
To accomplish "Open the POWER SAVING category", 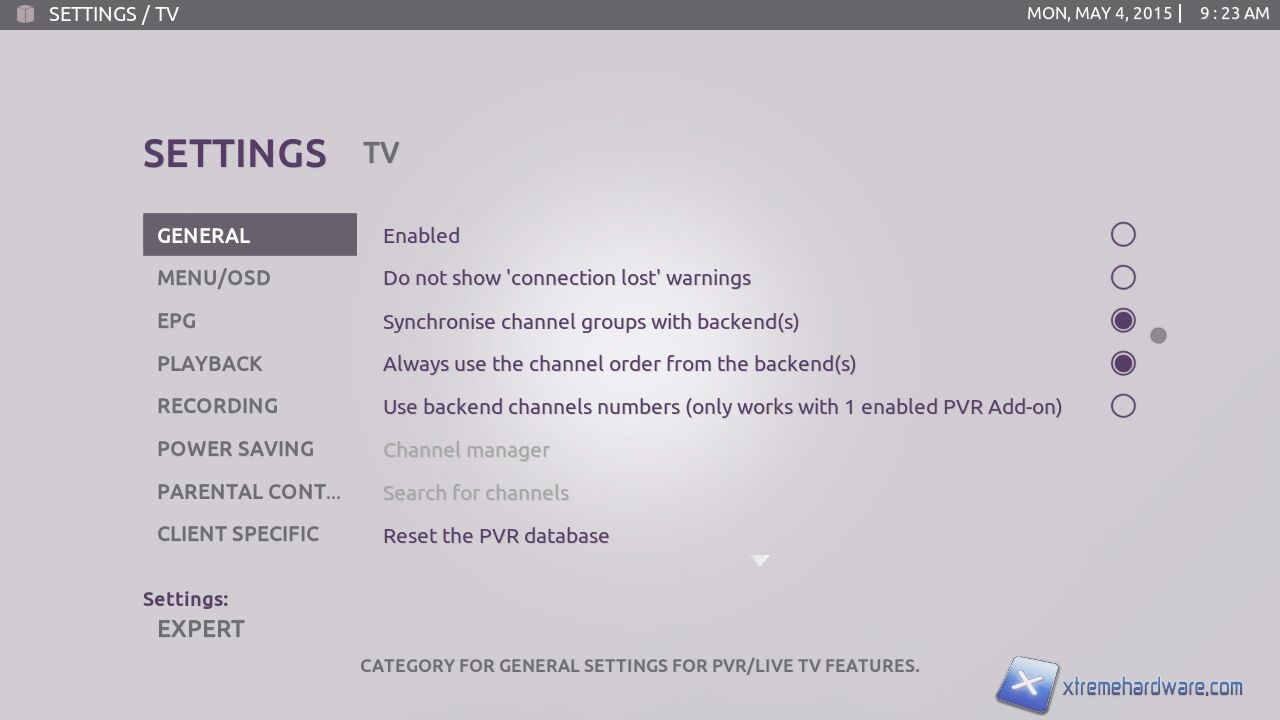I will coord(236,449).
